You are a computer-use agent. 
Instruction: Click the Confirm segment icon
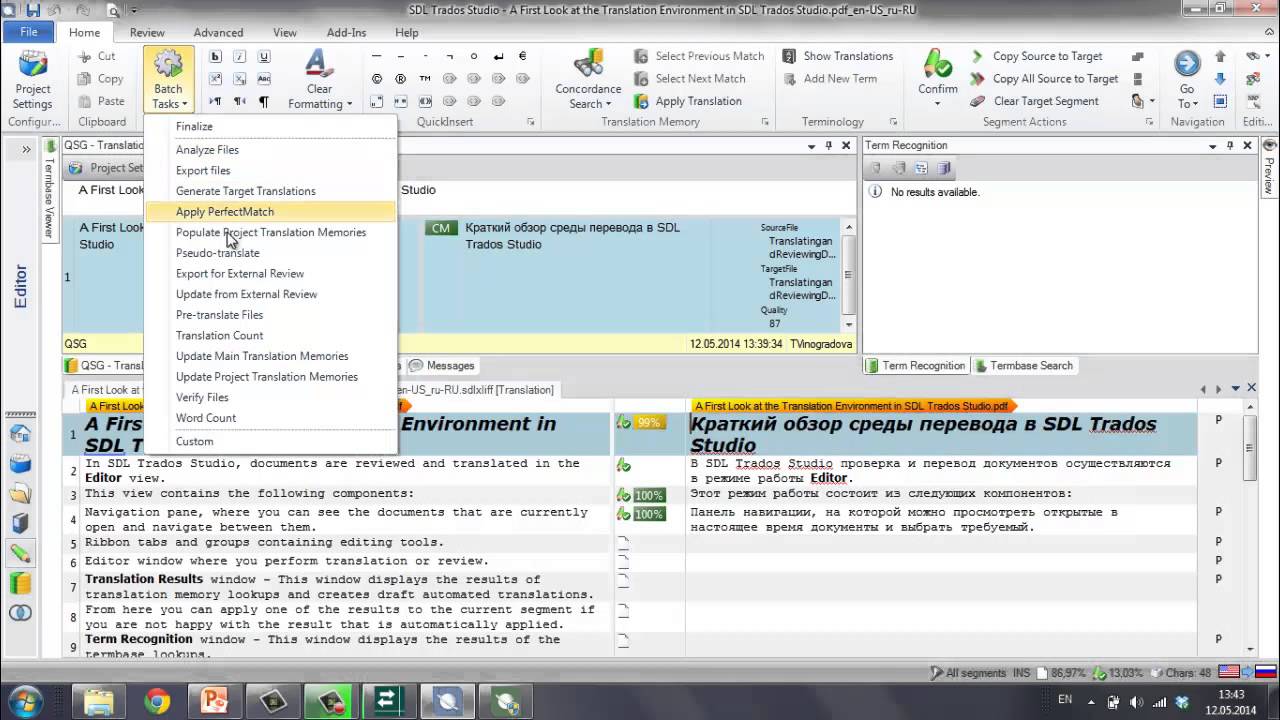pos(938,65)
